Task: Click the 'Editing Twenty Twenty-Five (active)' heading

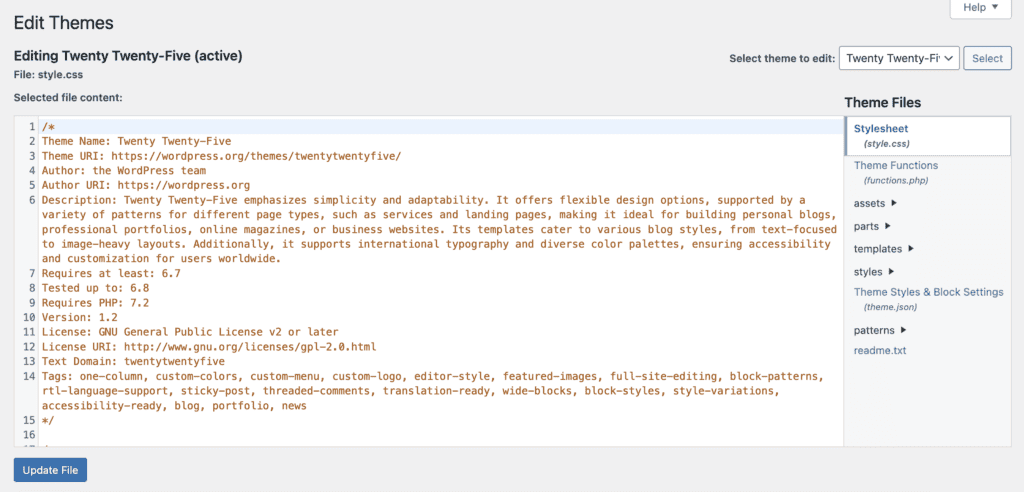Action: click(128, 57)
